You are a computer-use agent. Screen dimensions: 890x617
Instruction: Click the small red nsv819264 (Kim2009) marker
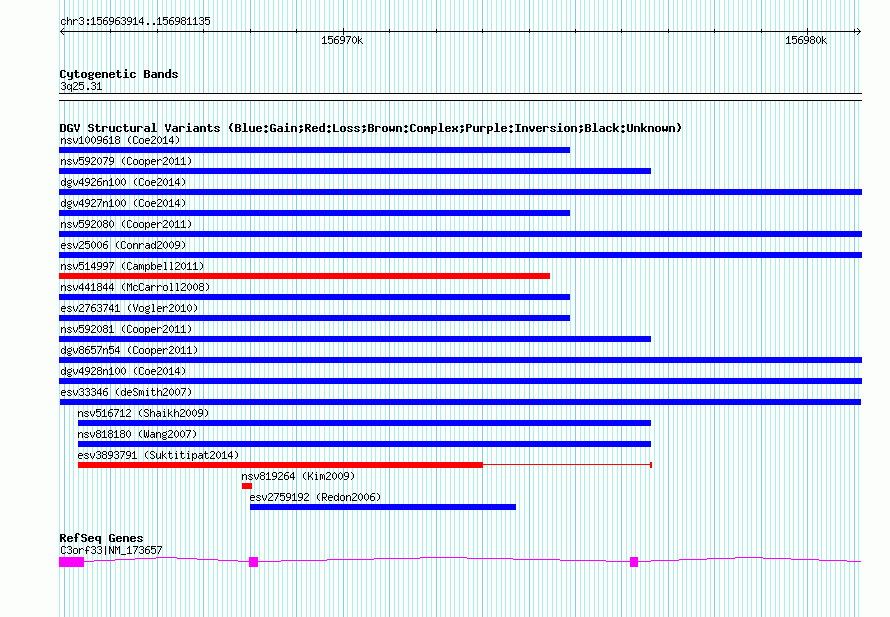[x=247, y=486]
